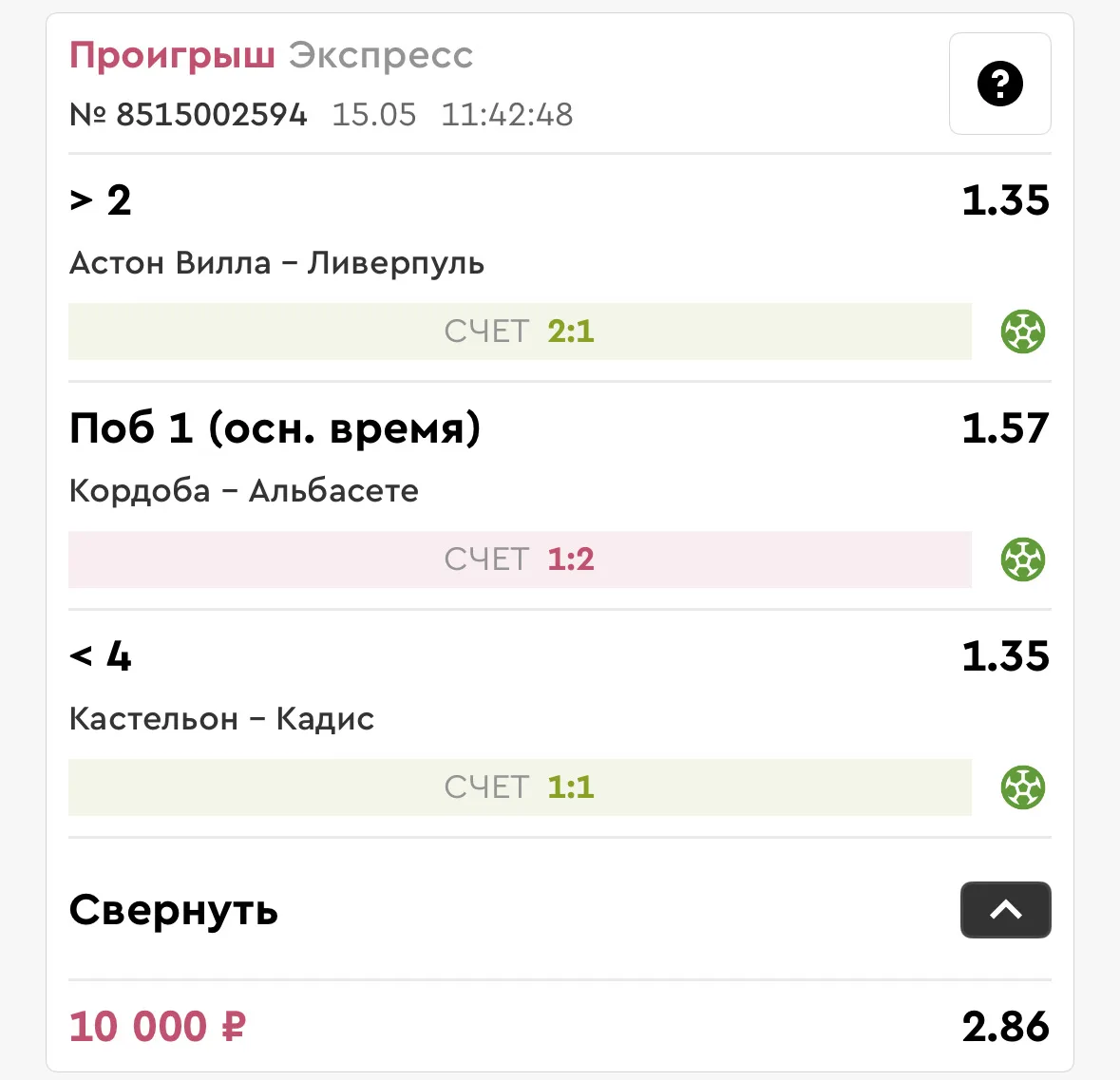Select the pink losing score bar 1:2

coord(520,559)
